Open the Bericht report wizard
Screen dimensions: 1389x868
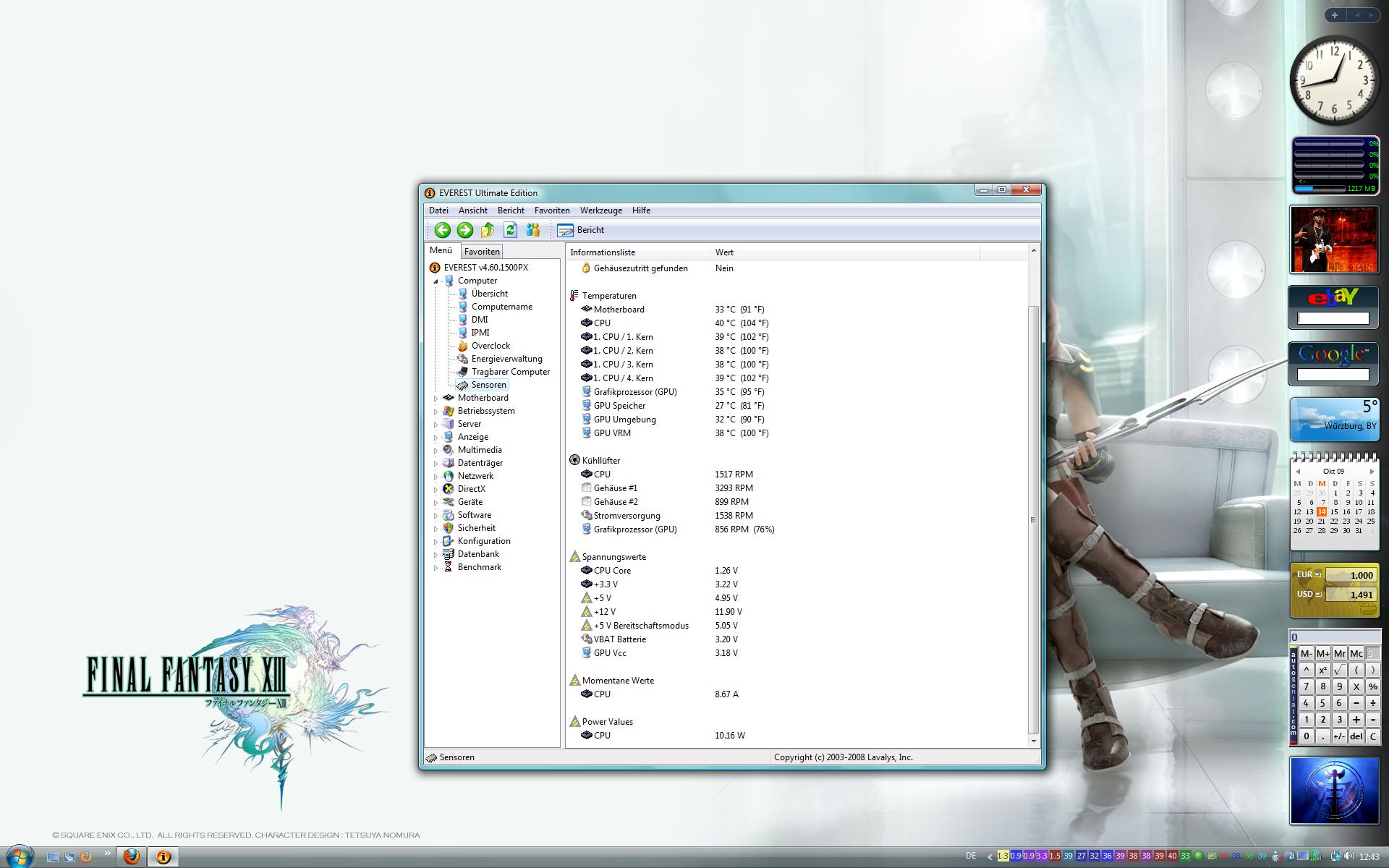tap(581, 230)
